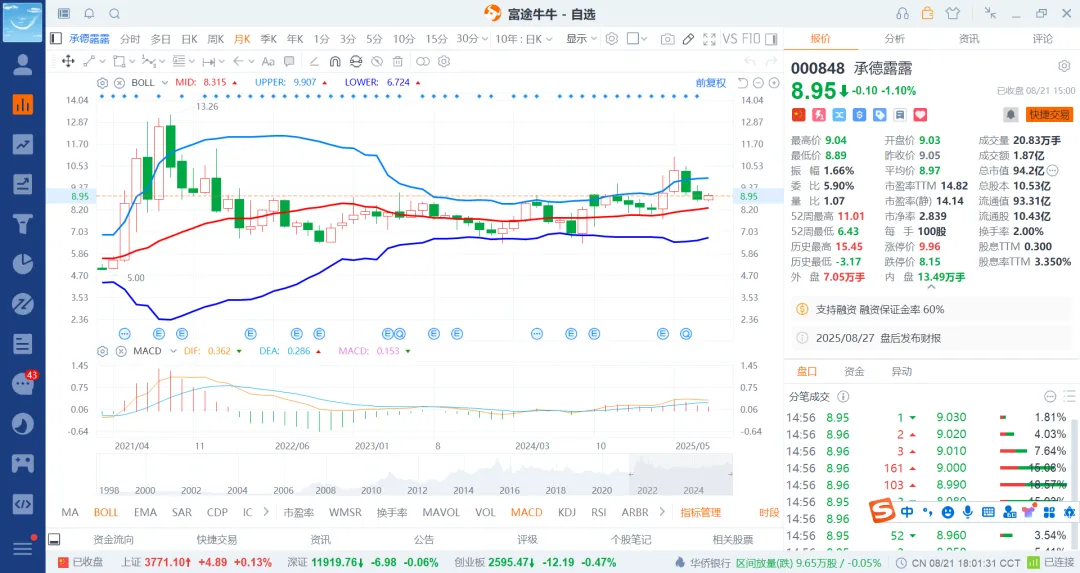Image resolution: width=1080 pixels, height=573 pixels.
Task: Take a chart screenshot with camera icon
Action: coord(667,39)
